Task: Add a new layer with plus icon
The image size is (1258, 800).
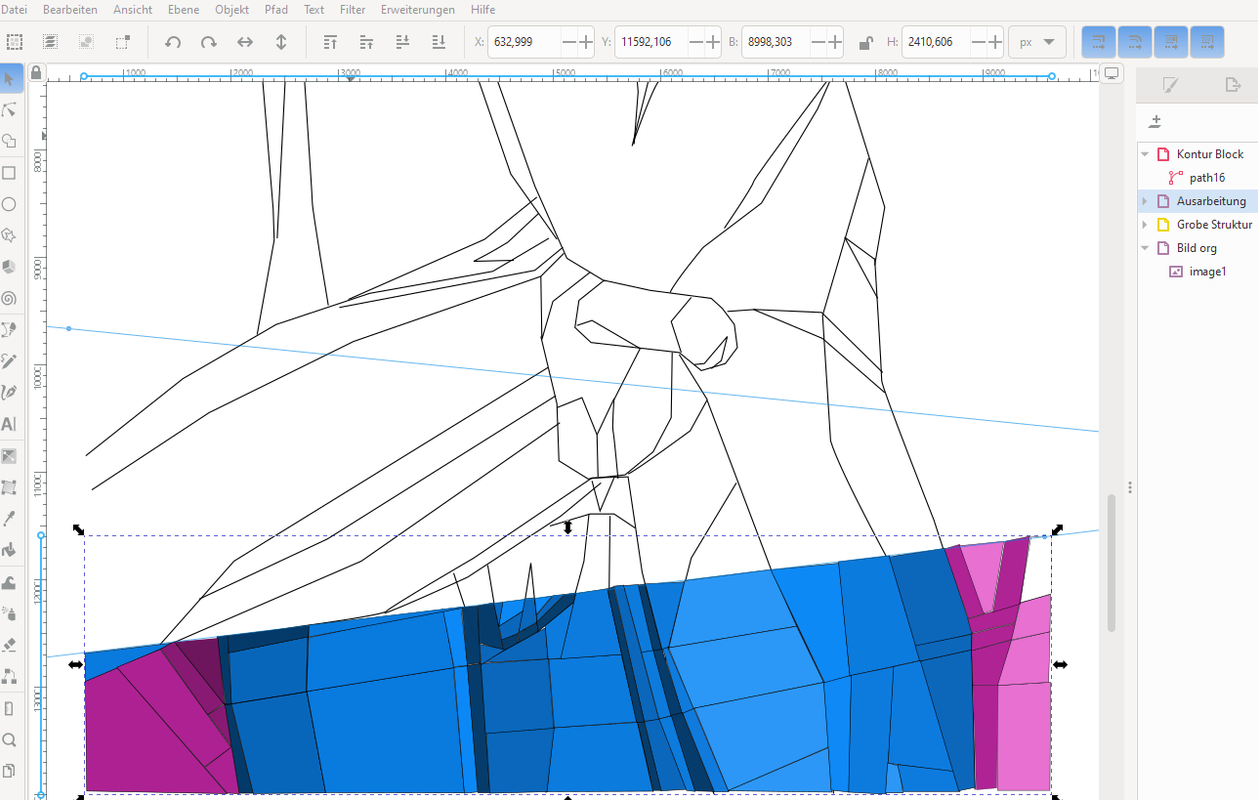Action: 1155,121
